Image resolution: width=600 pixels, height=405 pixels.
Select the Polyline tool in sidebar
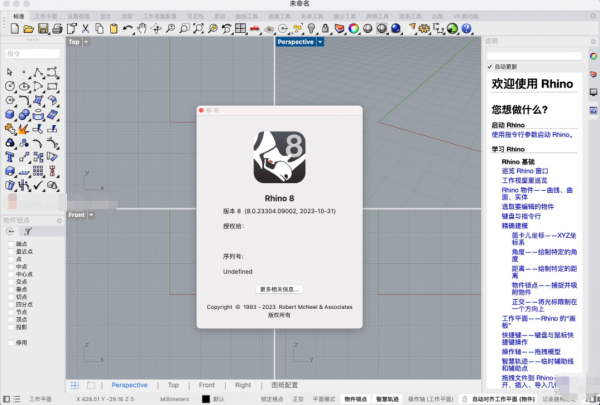(38, 72)
